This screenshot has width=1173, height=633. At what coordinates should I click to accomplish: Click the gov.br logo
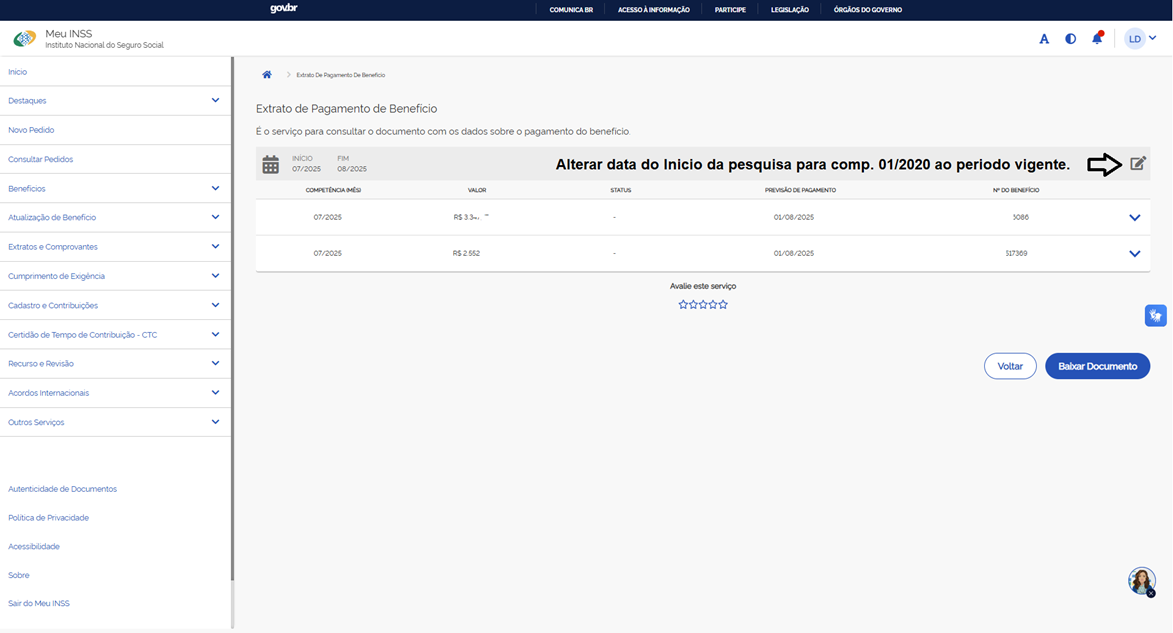click(284, 9)
